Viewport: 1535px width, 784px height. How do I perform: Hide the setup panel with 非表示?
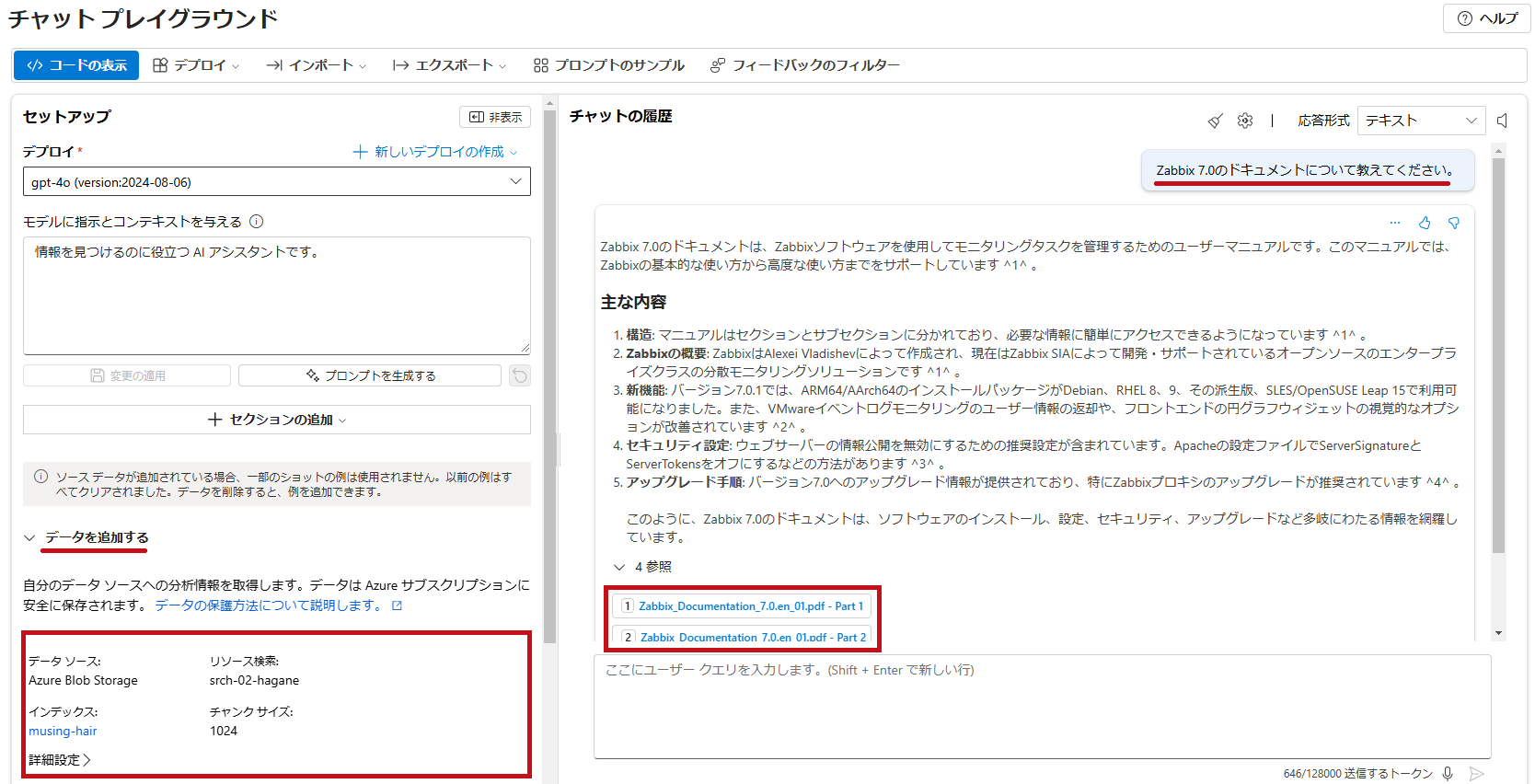point(495,117)
